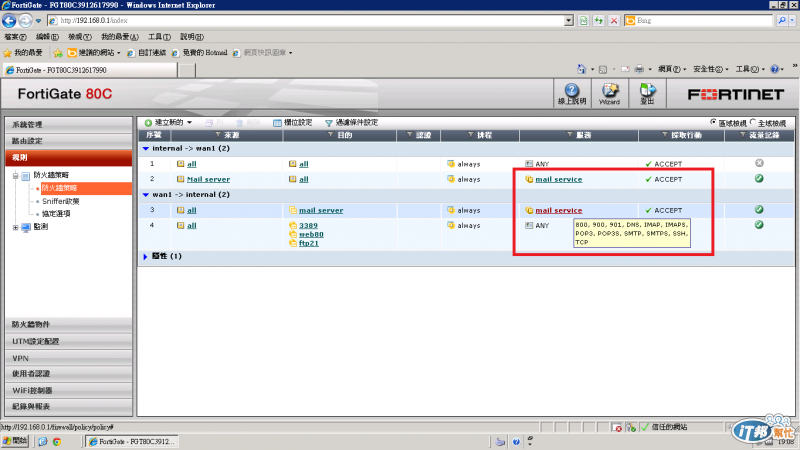Screen dimensions: 800x450
Task: Click the ANY service icon in policy 4
Action: (529, 225)
